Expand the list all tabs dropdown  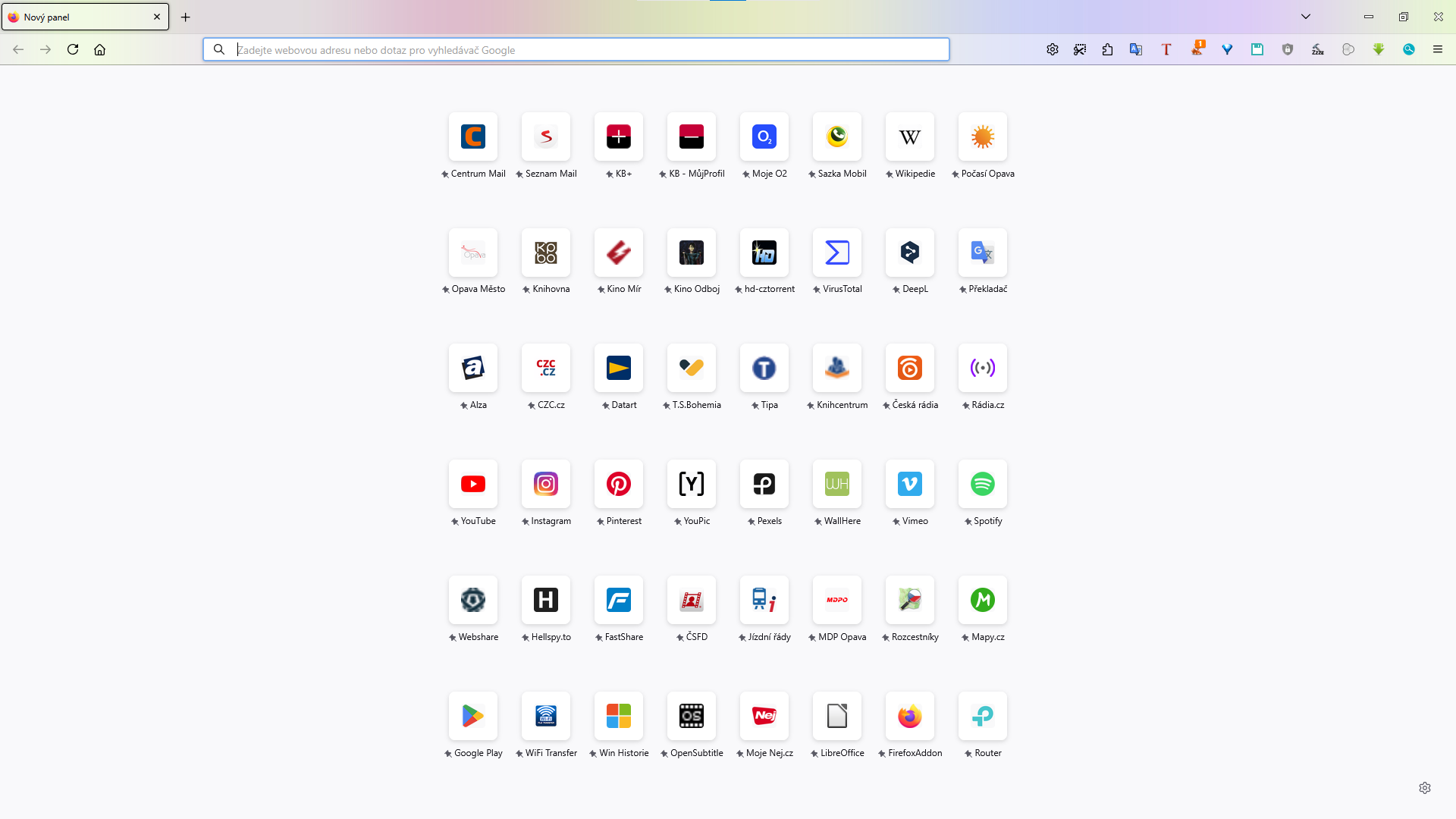pyautogui.click(x=1306, y=17)
